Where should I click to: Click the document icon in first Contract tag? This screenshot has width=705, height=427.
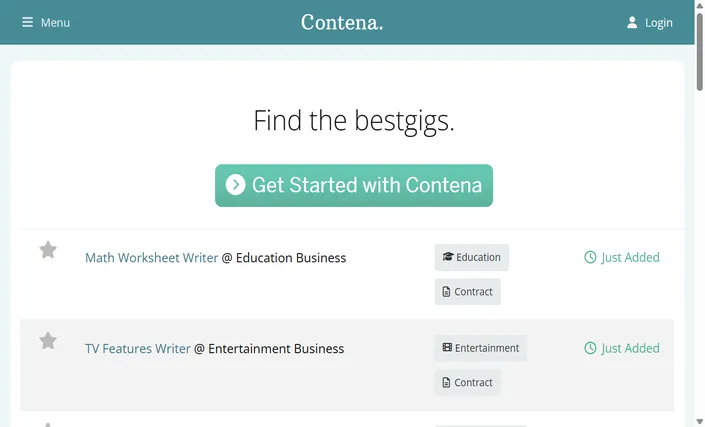click(446, 292)
